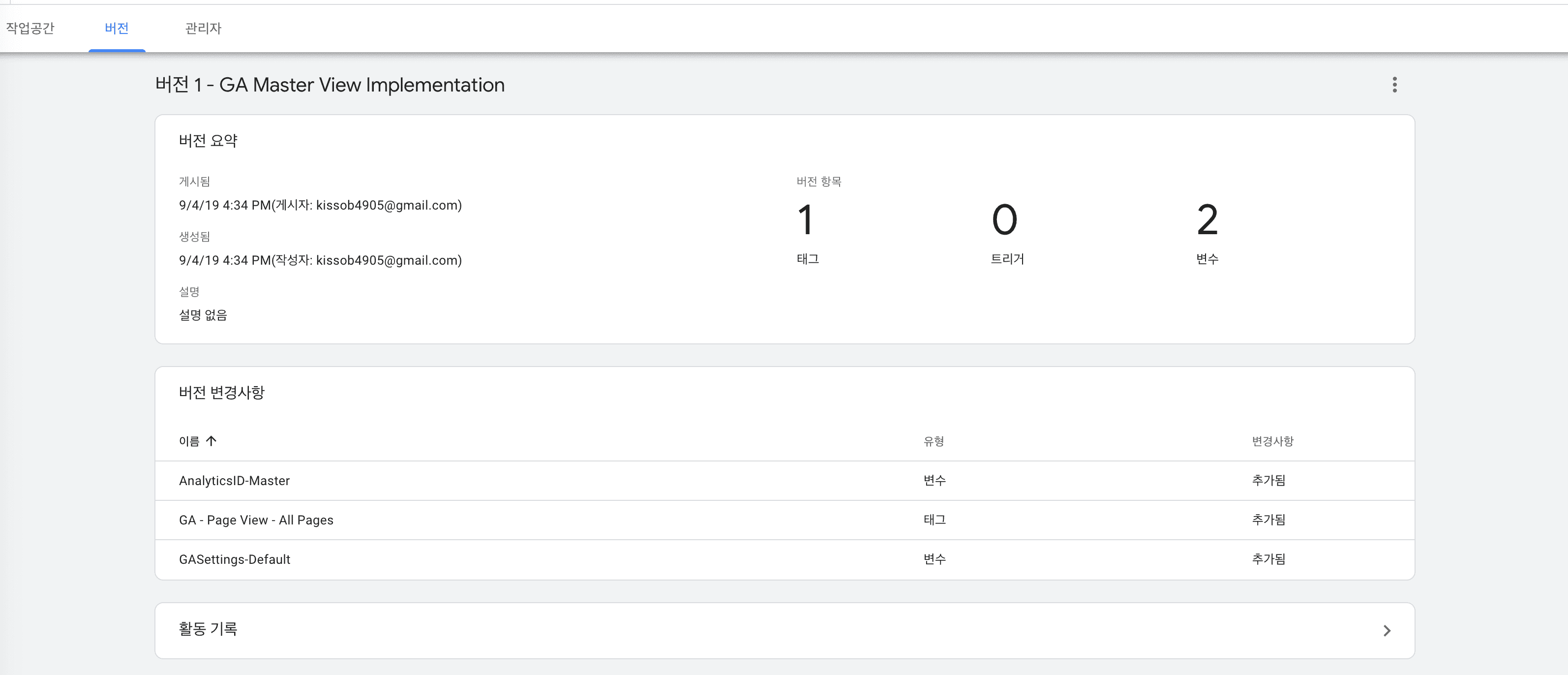Click the 유형 column header
1568x675 pixels.
(x=933, y=441)
